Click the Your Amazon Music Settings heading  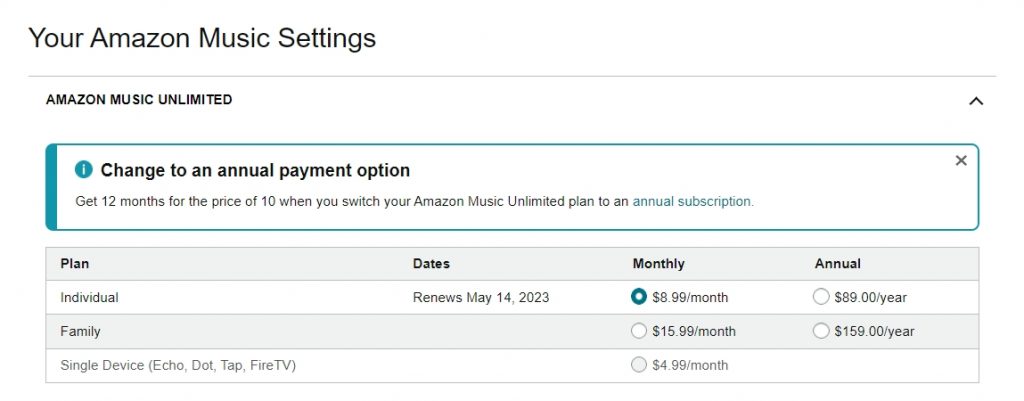[202, 37]
